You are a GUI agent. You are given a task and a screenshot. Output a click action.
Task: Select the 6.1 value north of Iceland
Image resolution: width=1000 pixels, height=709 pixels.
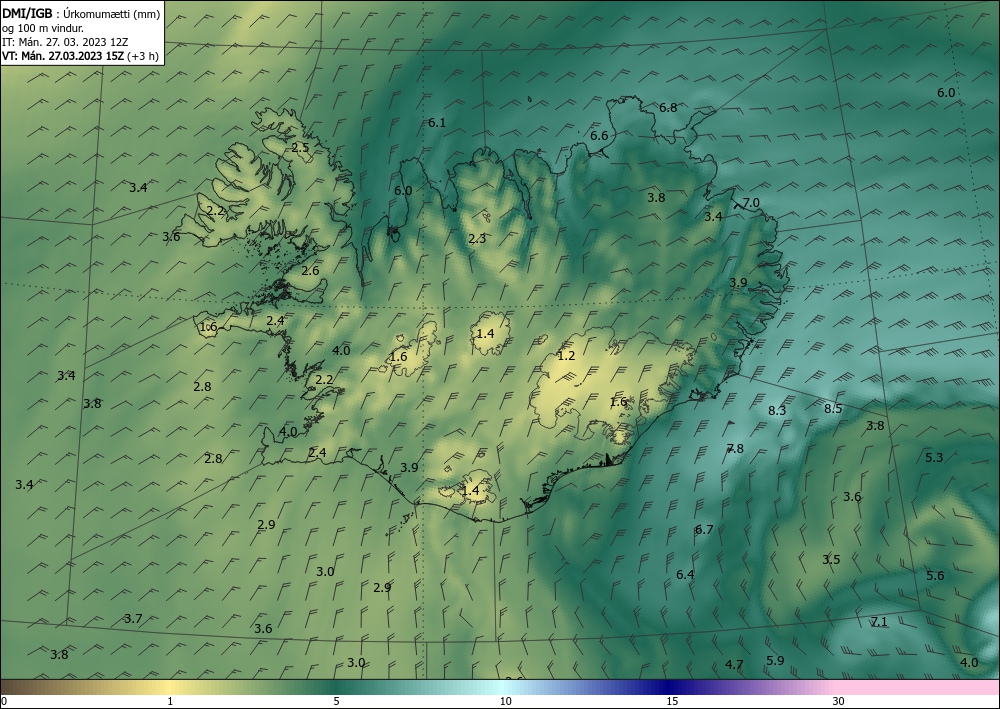437,122
